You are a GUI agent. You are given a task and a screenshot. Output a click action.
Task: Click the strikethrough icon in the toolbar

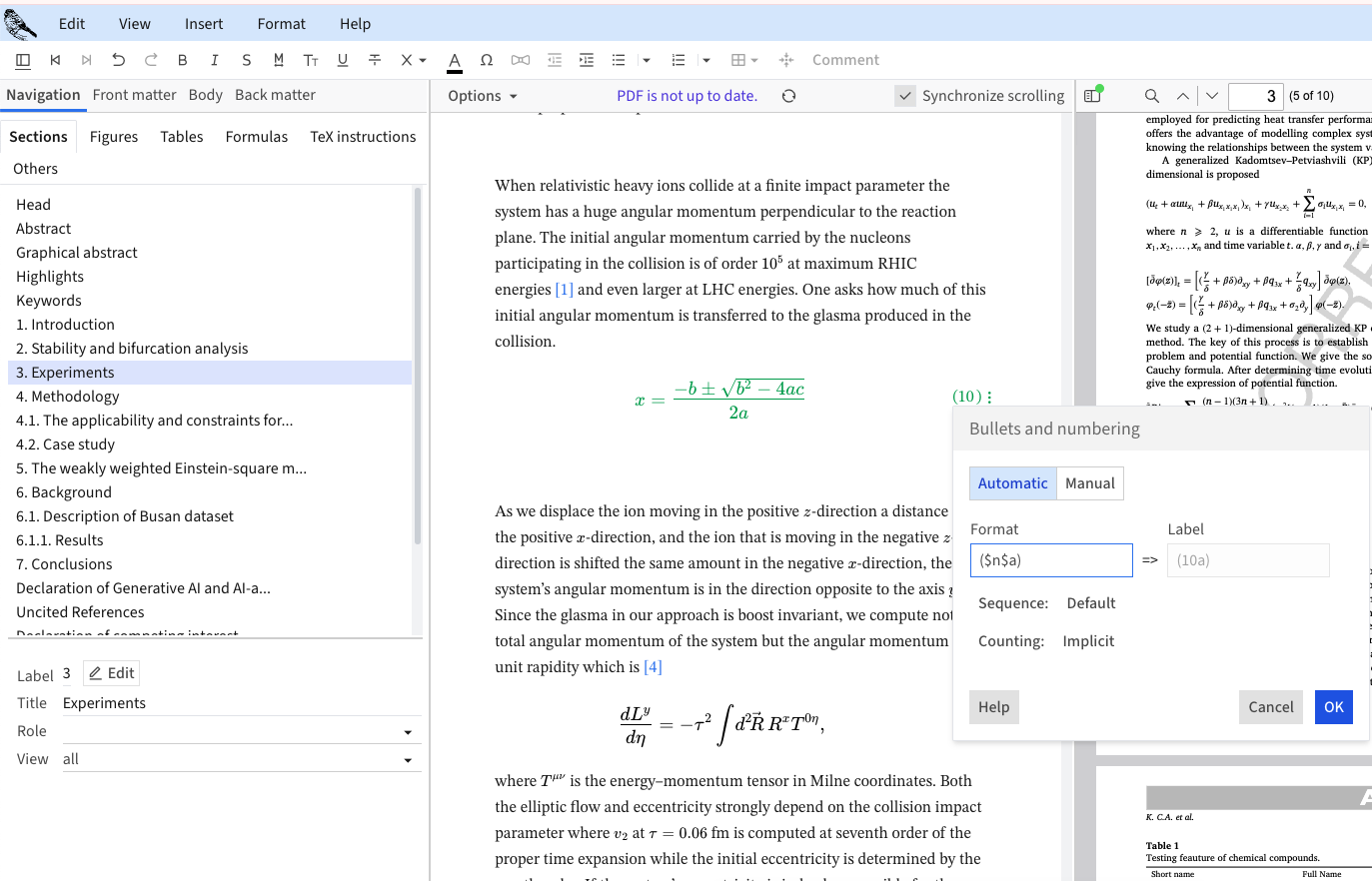375,60
